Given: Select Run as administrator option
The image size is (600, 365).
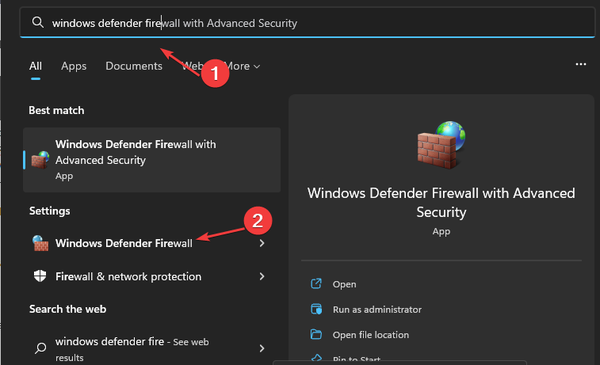Looking at the screenshot, I should coord(377,309).
